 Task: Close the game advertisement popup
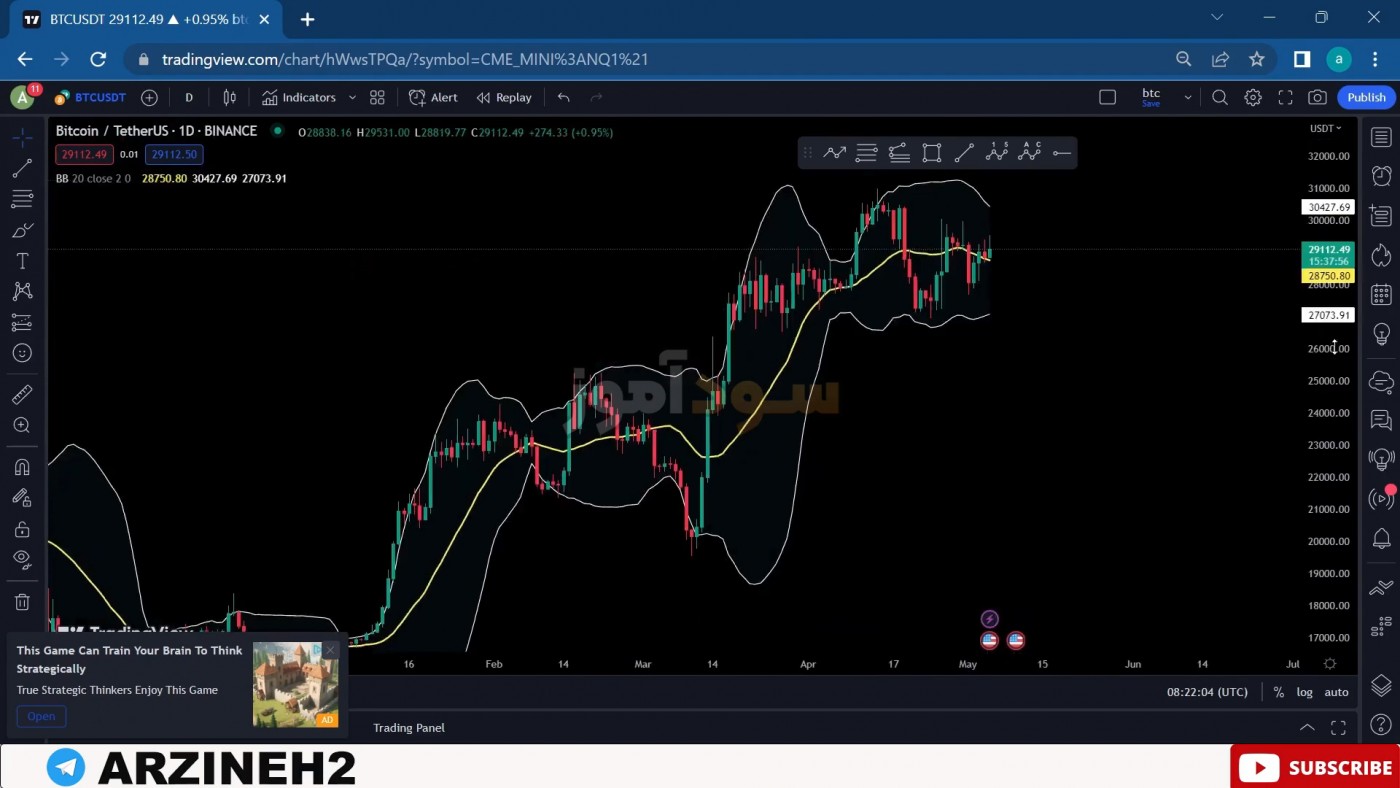[330, 650]
